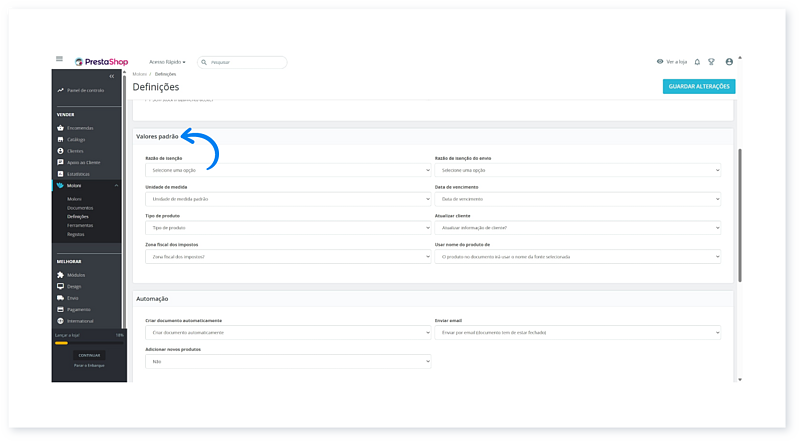This screenshot has height=442, width=800.
Task: Click the hamburger menu icon
Action: [60, 61]
